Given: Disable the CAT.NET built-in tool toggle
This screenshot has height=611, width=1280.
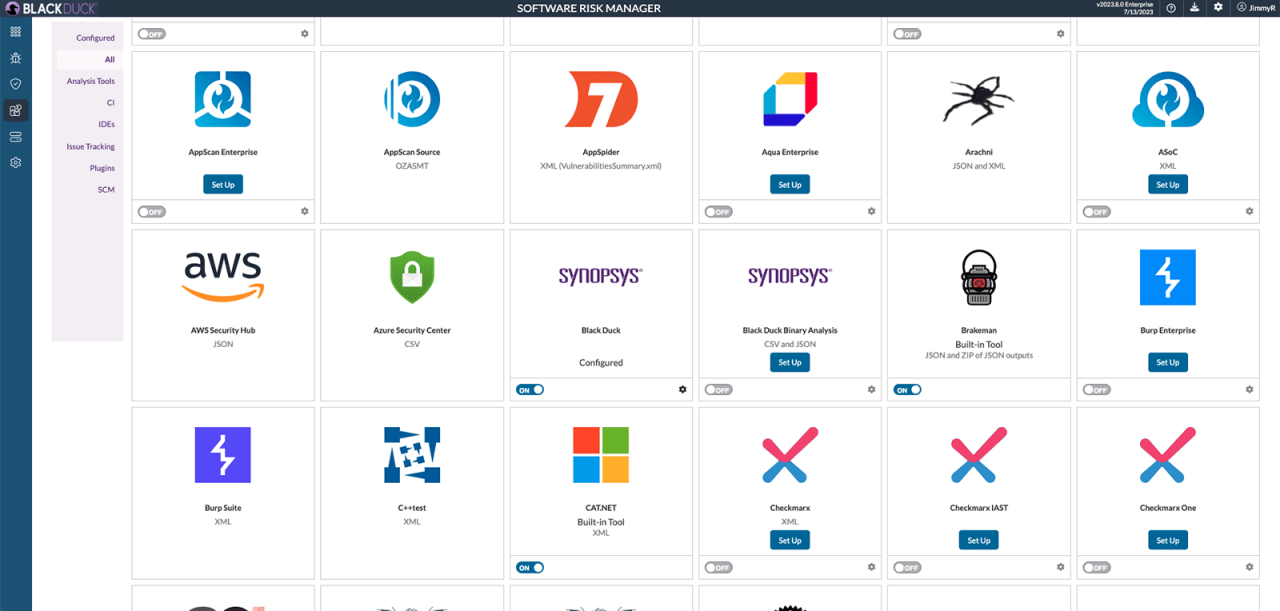Looking at the screenshot, I should pyautogui.click(x=530, y=567).
